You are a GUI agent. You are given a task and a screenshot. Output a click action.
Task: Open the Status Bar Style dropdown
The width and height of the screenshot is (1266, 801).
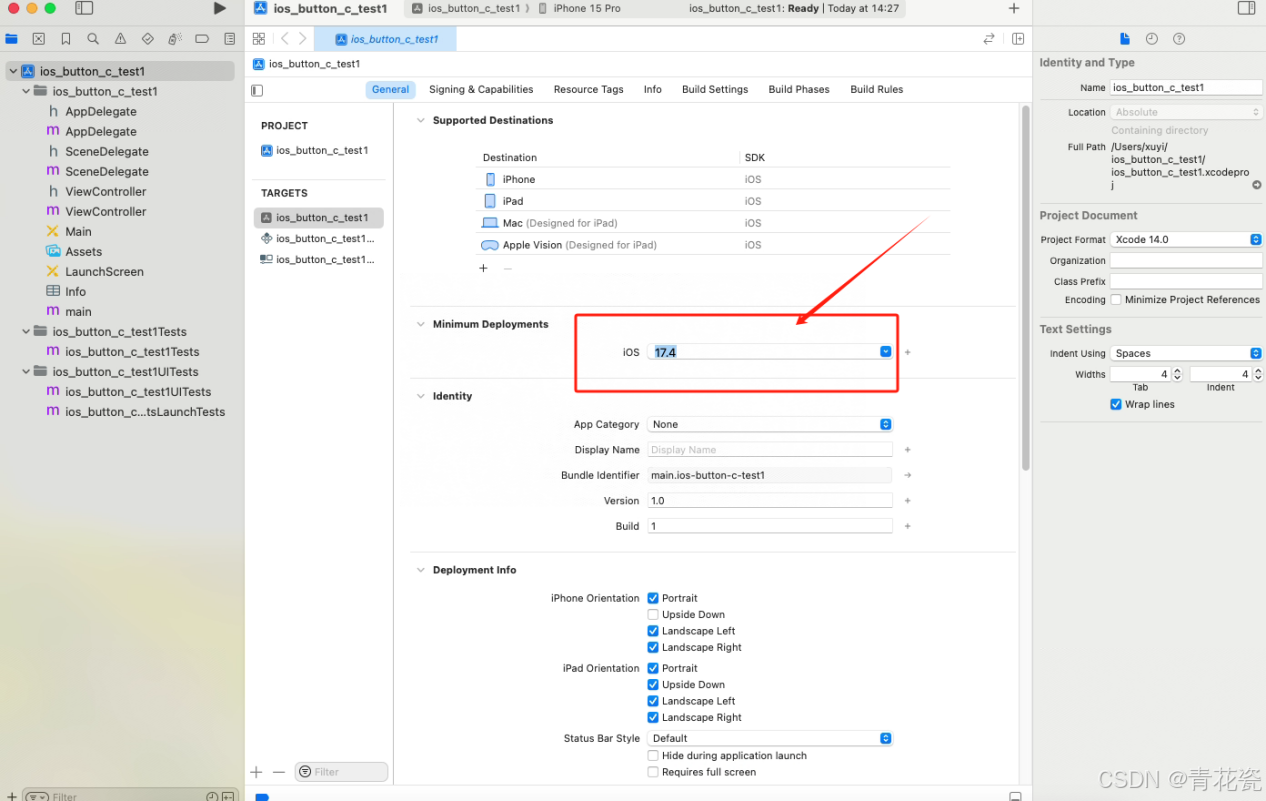[770, 738]
